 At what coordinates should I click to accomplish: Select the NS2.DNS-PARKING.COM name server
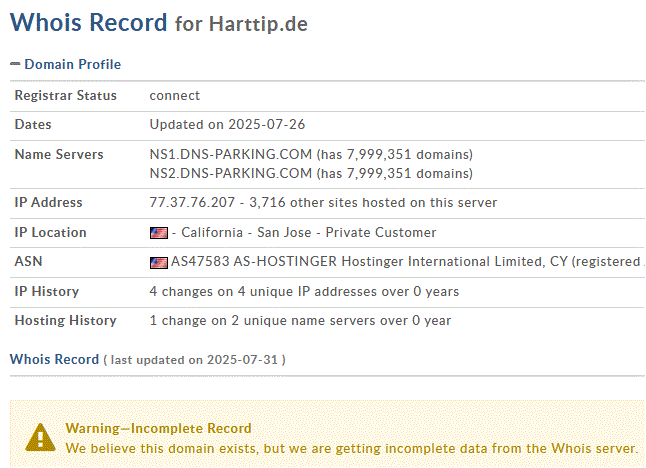pos(230,173)
